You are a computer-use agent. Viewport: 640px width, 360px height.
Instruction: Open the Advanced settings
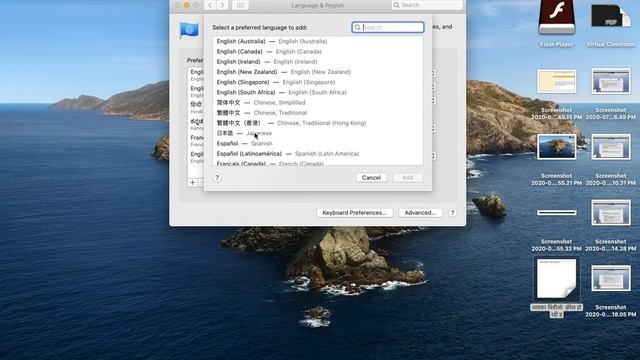click(420, 213)
